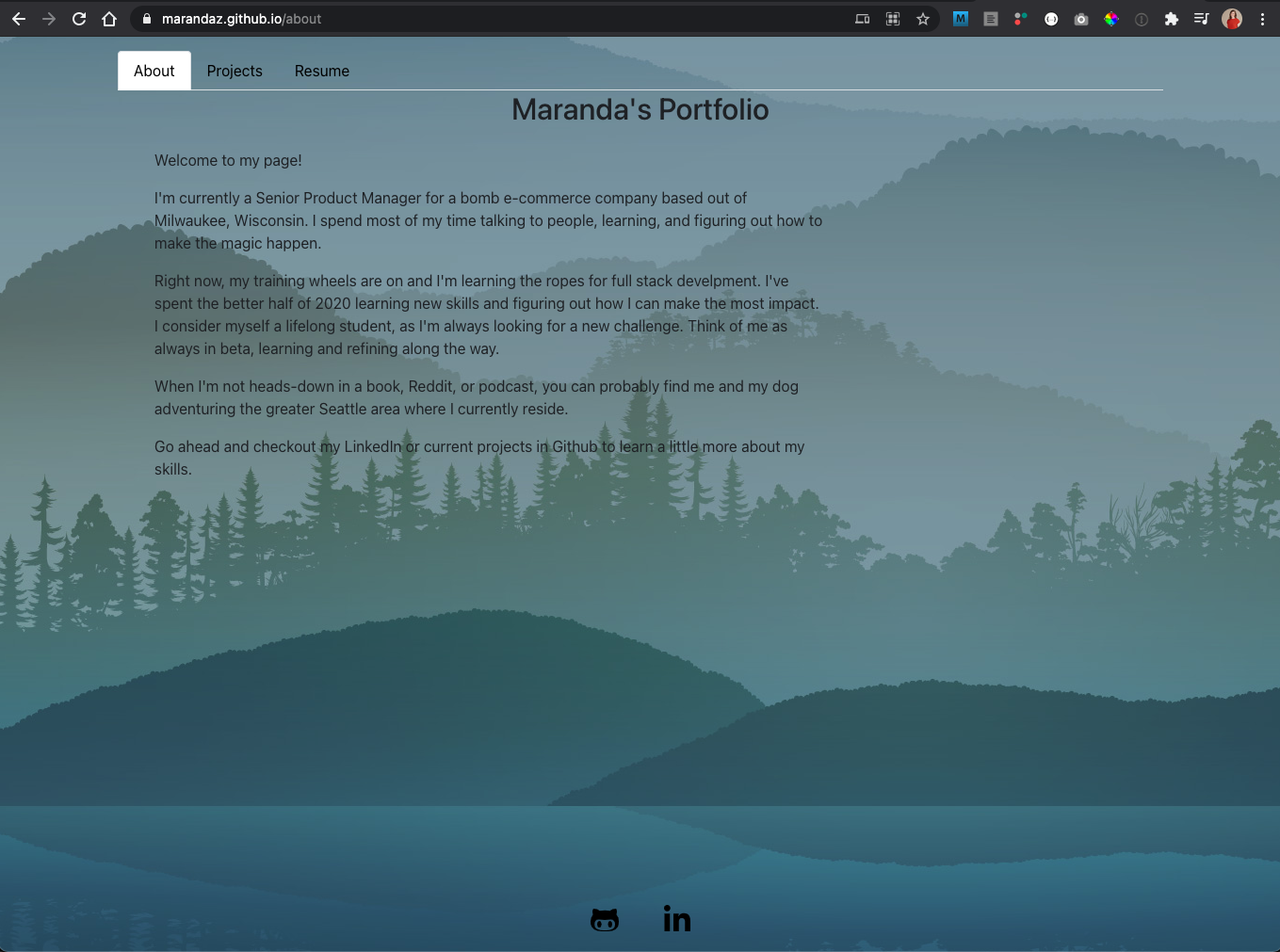This screenshot has height=952, width=1280.
Task: Open the Chrome three-dot menu
Action: (x=1262, y=18)
